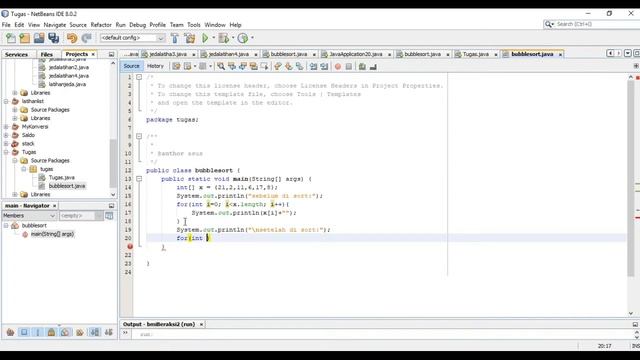Viewport: 640px width, 360px height.
Task: Jump to last edit in editor toolbar
Action: pos(176,66)
